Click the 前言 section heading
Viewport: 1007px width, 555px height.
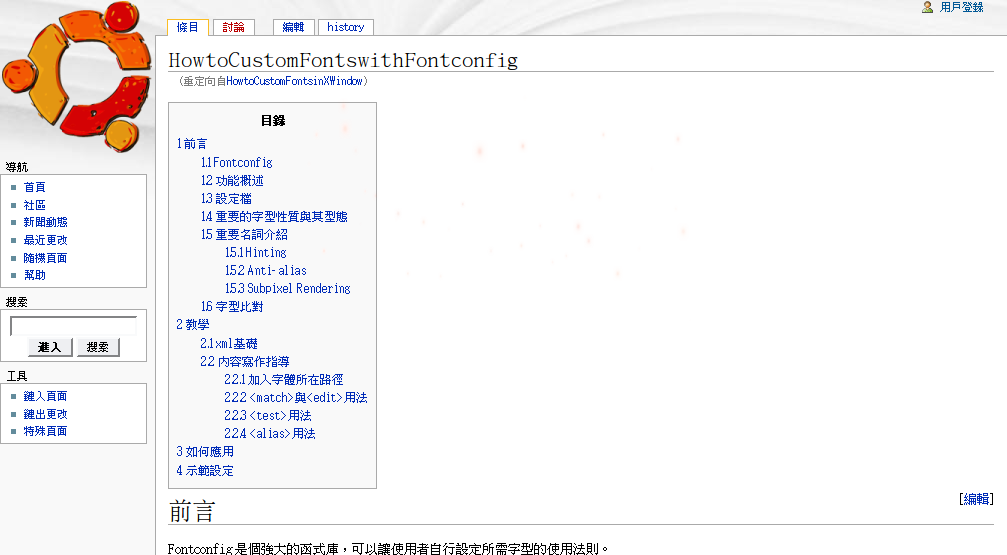point(191,512)
